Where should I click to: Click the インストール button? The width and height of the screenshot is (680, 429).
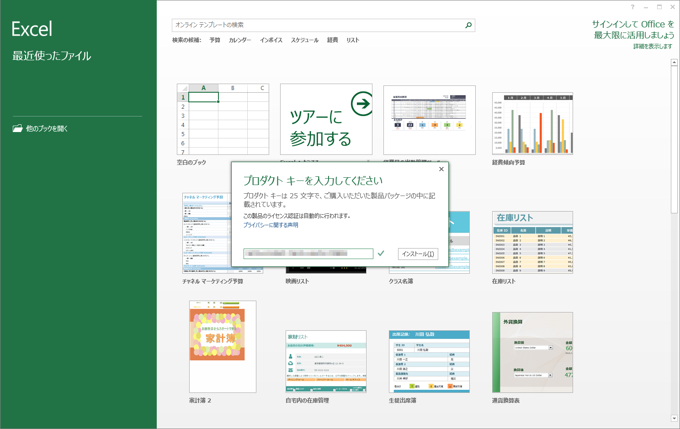click(418, 254)
